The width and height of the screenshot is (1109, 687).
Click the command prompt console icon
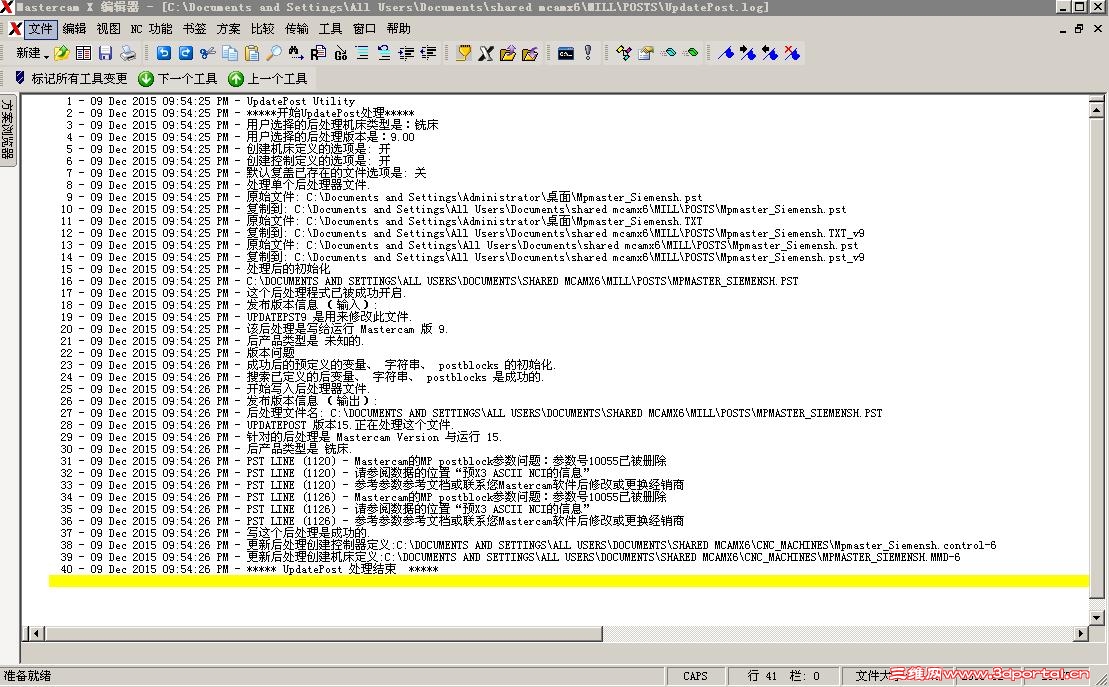coord(566,53)
